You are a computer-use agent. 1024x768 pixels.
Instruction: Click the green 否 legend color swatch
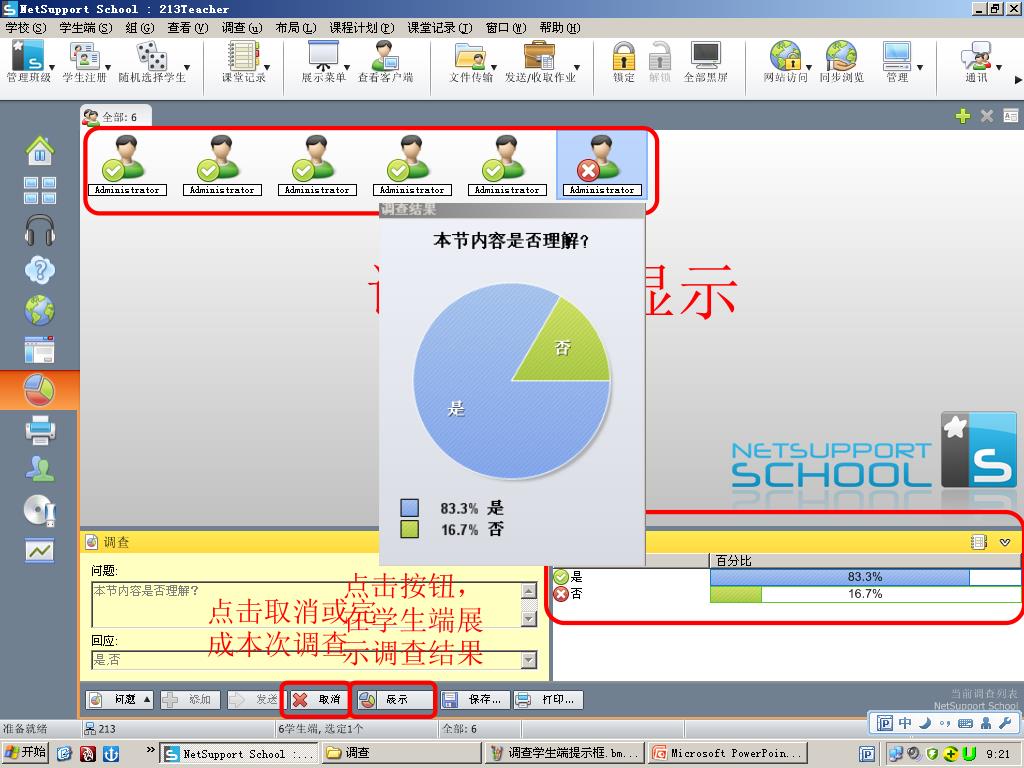pyautogui.click(x=409, y=529)
